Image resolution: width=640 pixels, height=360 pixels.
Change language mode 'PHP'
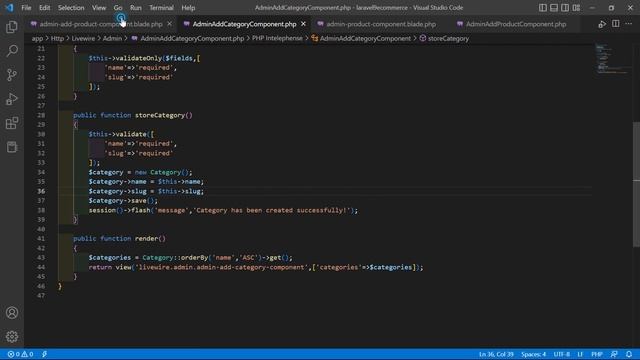pos(597,354)
